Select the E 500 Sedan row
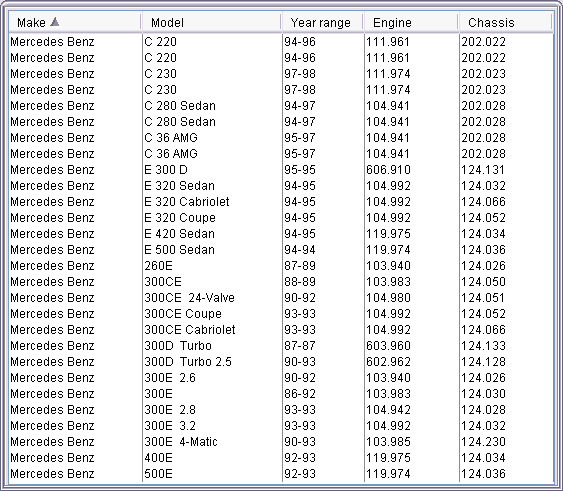 pos(281,250)
